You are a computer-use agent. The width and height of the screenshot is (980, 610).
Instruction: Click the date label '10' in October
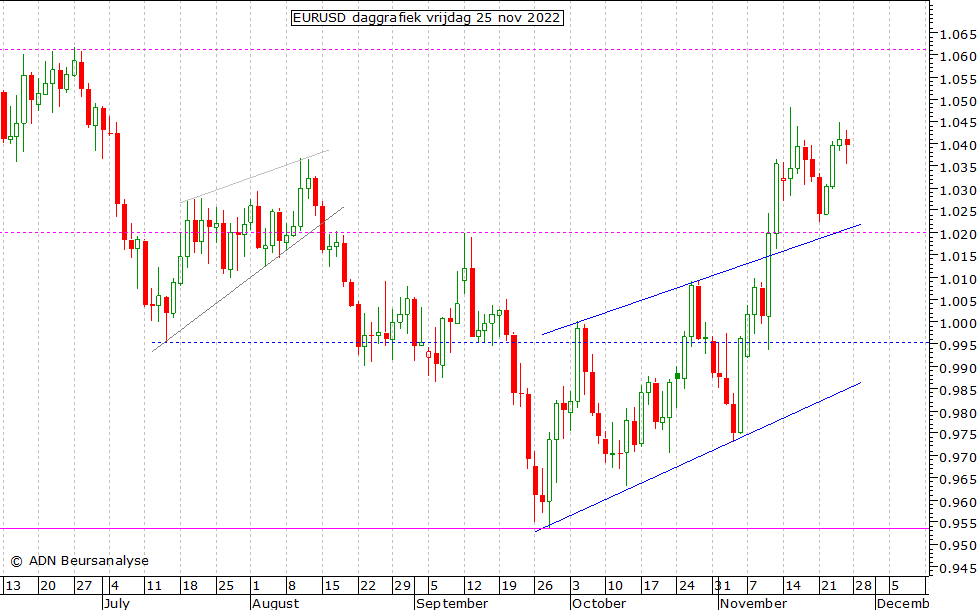coord(616,586)
